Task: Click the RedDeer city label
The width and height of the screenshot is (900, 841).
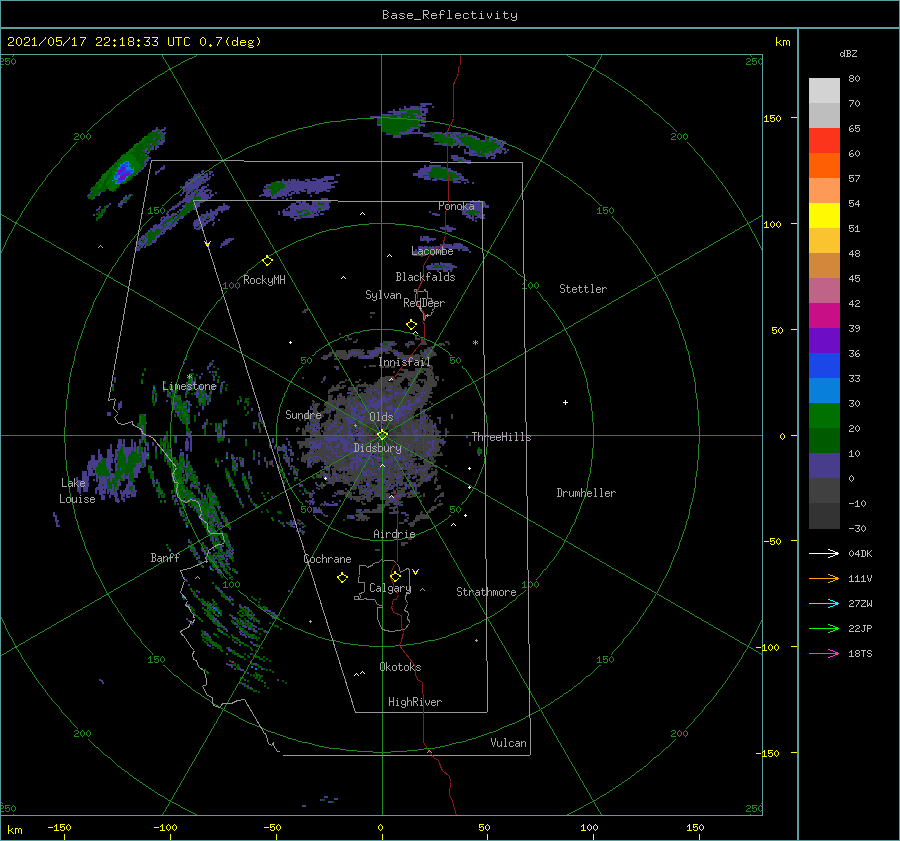Action: (x=424, y=303)
